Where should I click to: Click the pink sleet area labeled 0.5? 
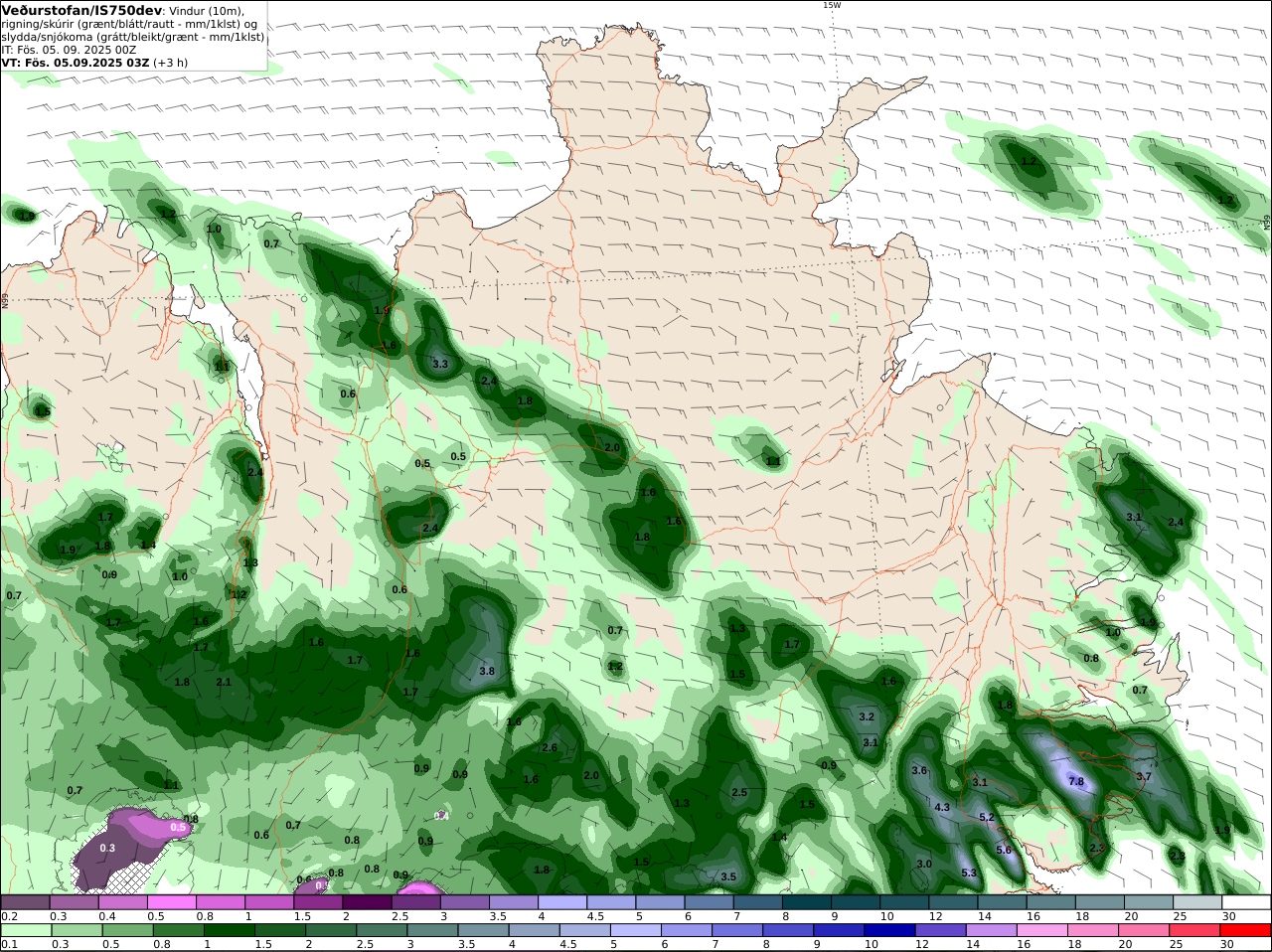point(164,825)
